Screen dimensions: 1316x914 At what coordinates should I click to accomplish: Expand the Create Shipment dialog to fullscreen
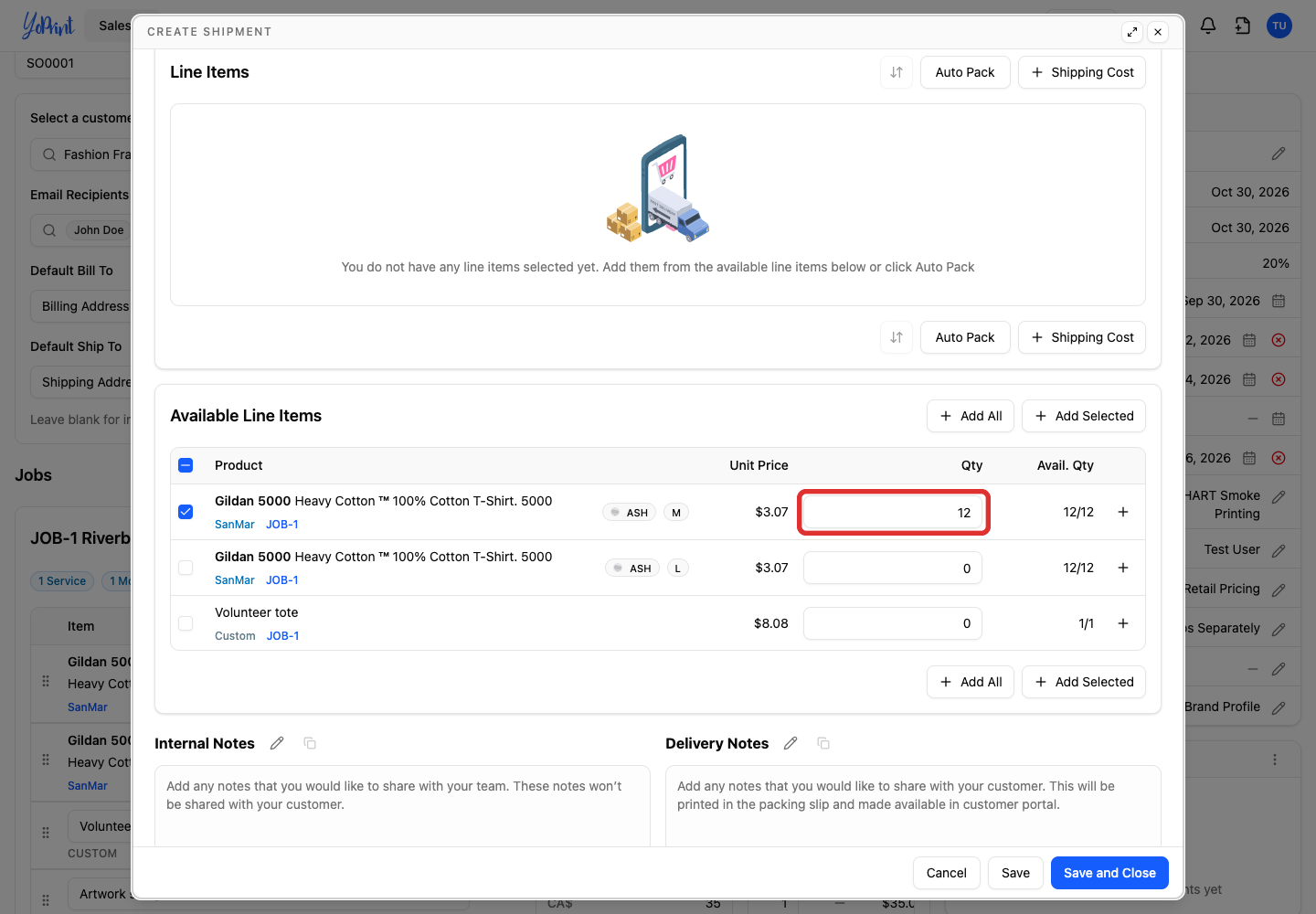coord(1132,32)
